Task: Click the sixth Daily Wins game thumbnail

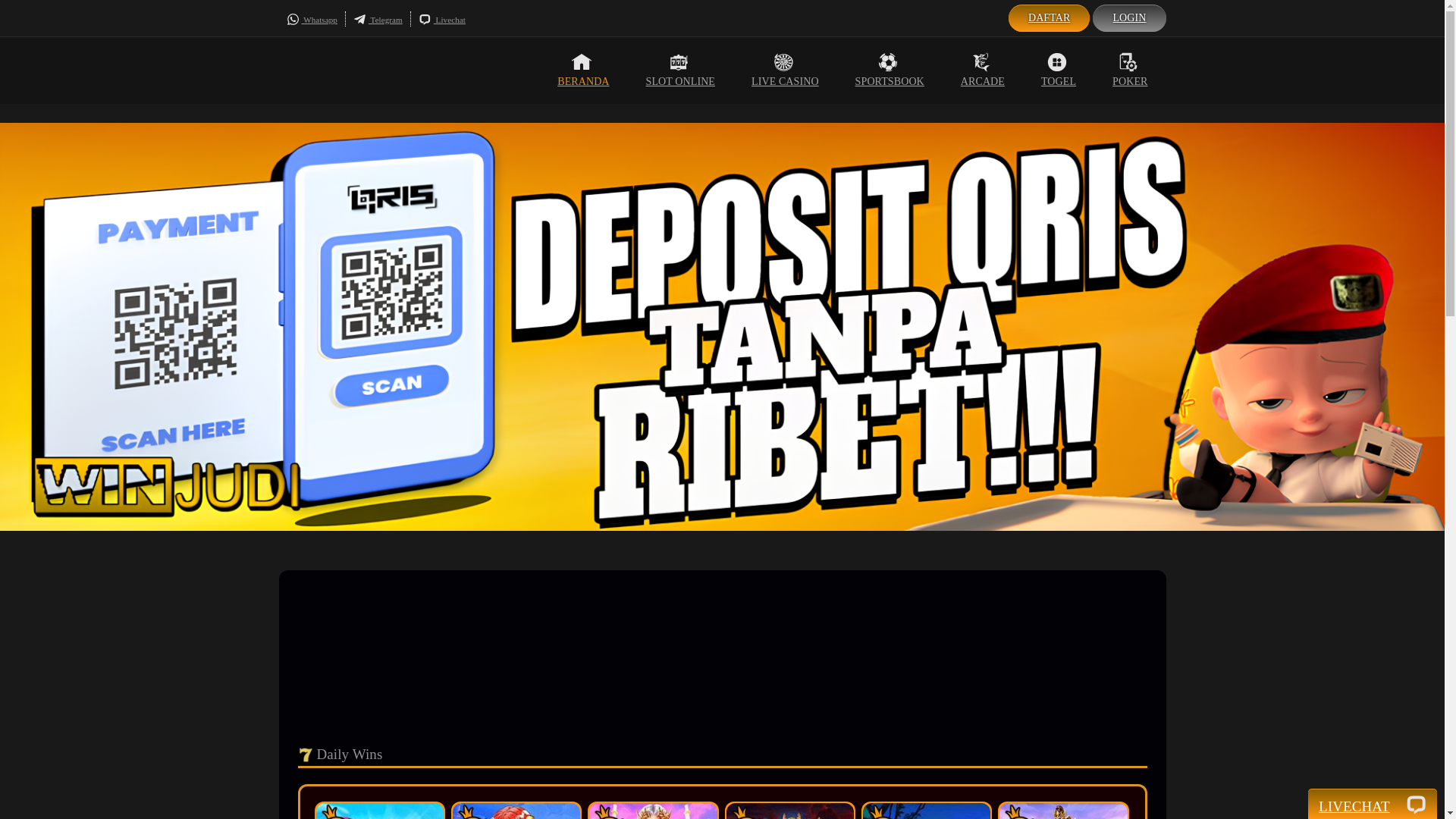Action: click(x=1063, y=810)
